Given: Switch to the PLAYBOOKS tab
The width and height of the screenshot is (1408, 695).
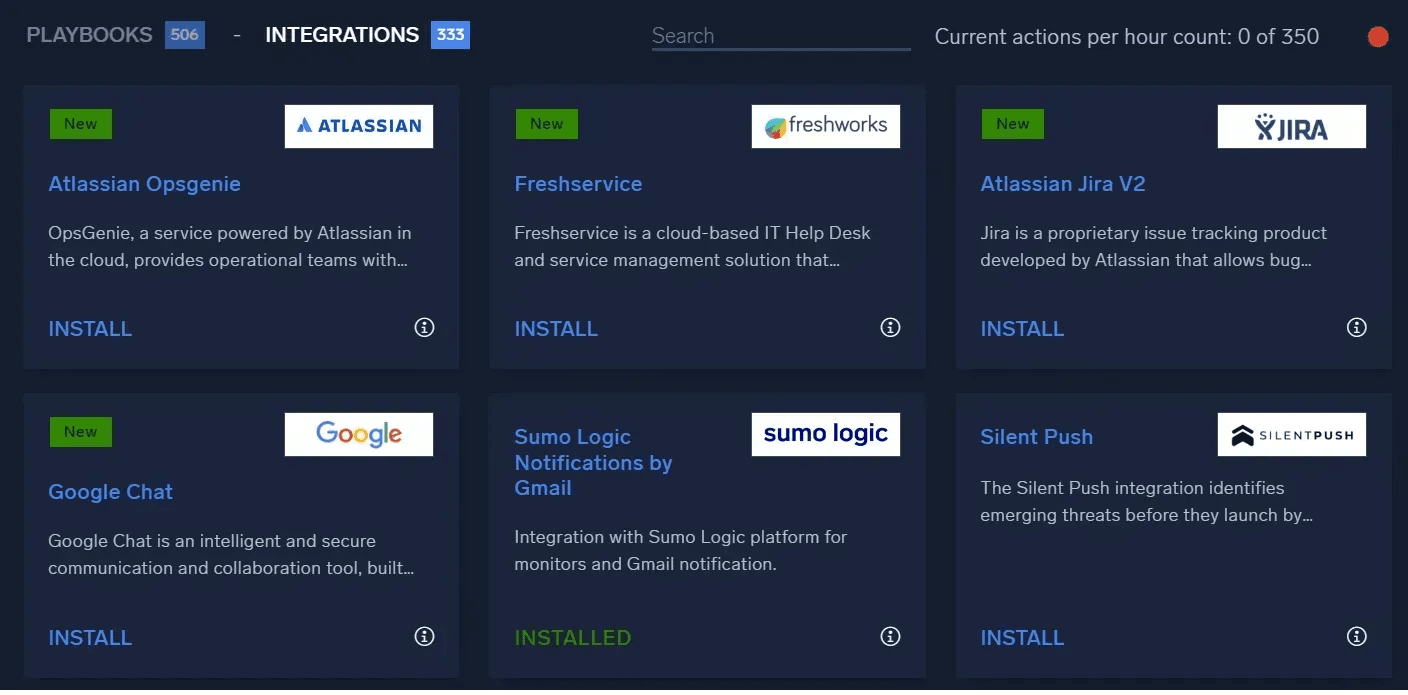Looking at the screenshot, I should 89,34.
